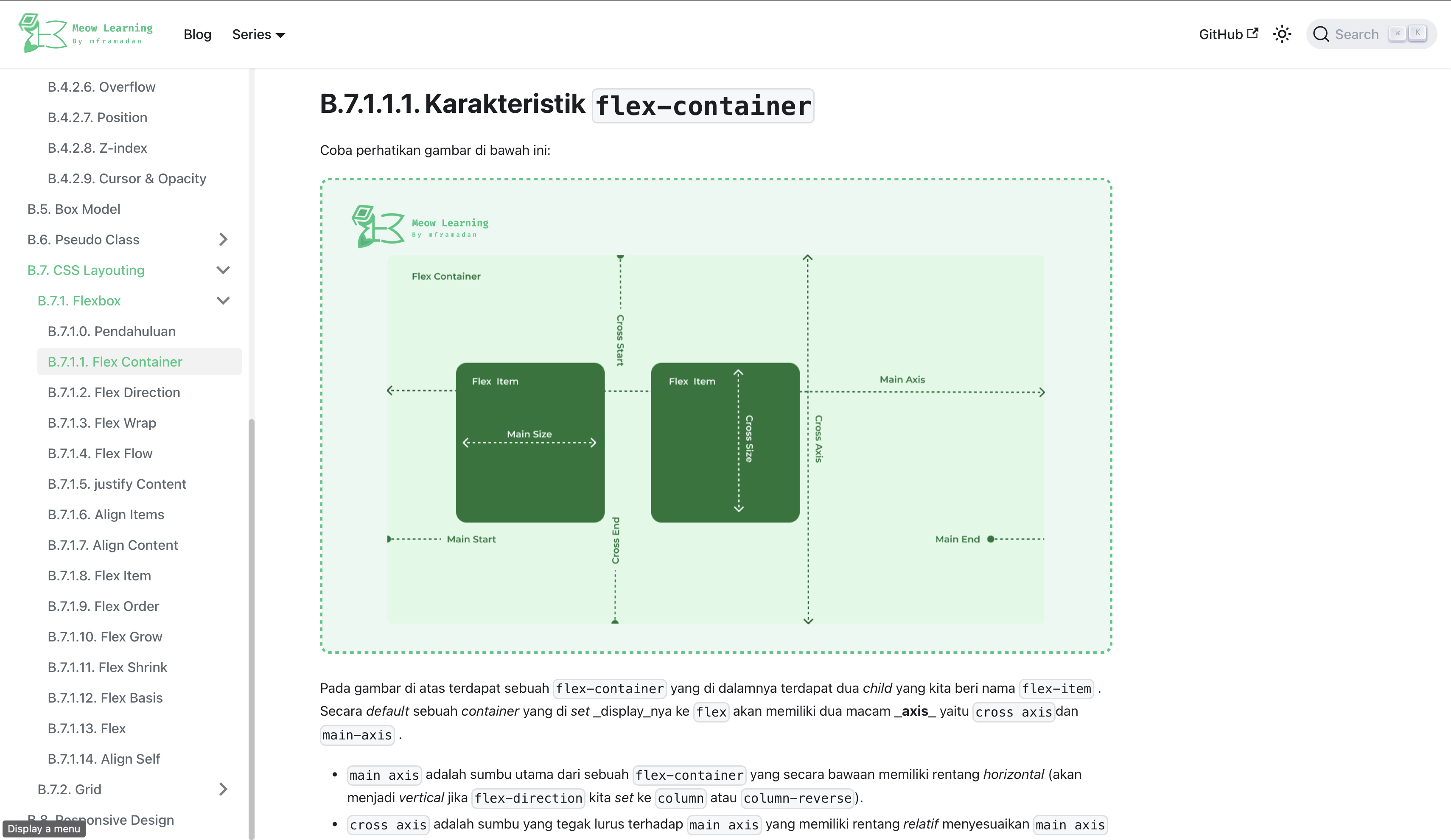This screenshot has width=1451, height=840.
Task: Click the B.7. CSS Layouting expand icon
Action: point(223,270)
